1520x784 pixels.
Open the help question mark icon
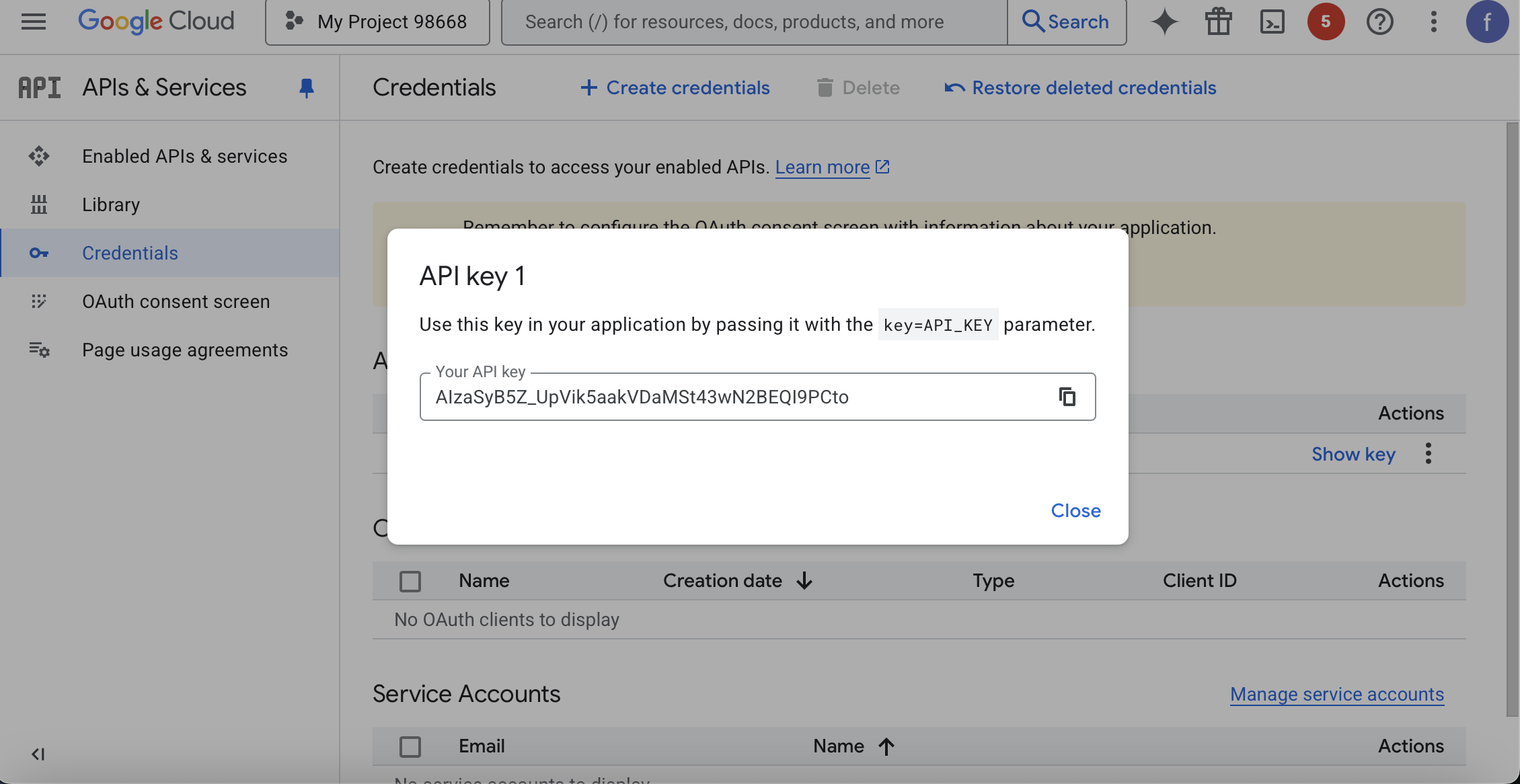point(1379,22)
